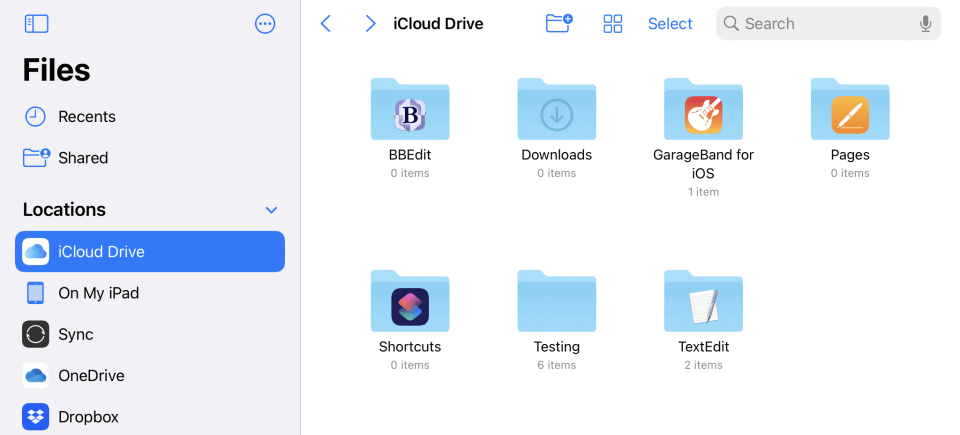960x435 pixels.
Task: Open the More options ellipsis menu
Action: 265,24
